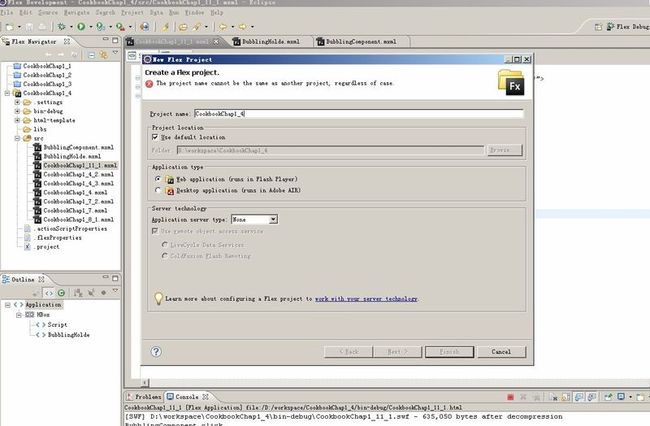Click the lightbulb tip icon in dialog
650x426 pixels.
pos(158,298)
